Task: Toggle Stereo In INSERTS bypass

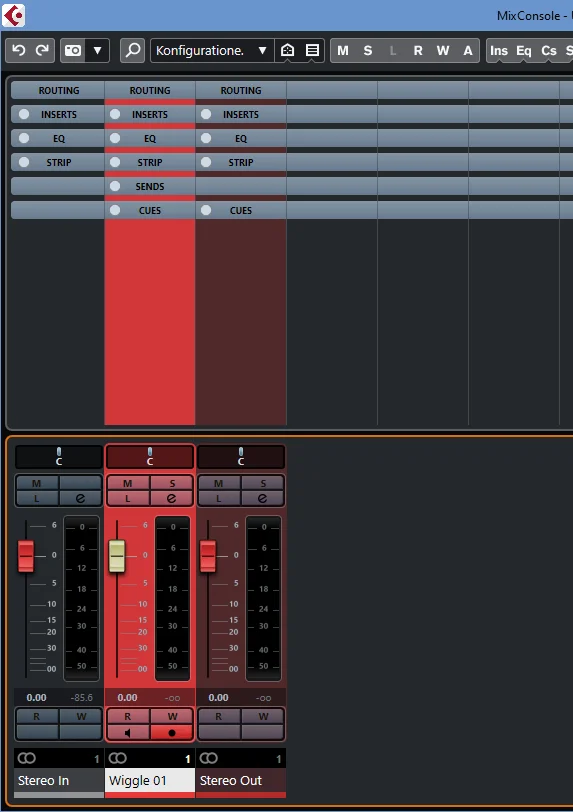Action: tap(24, 114)
